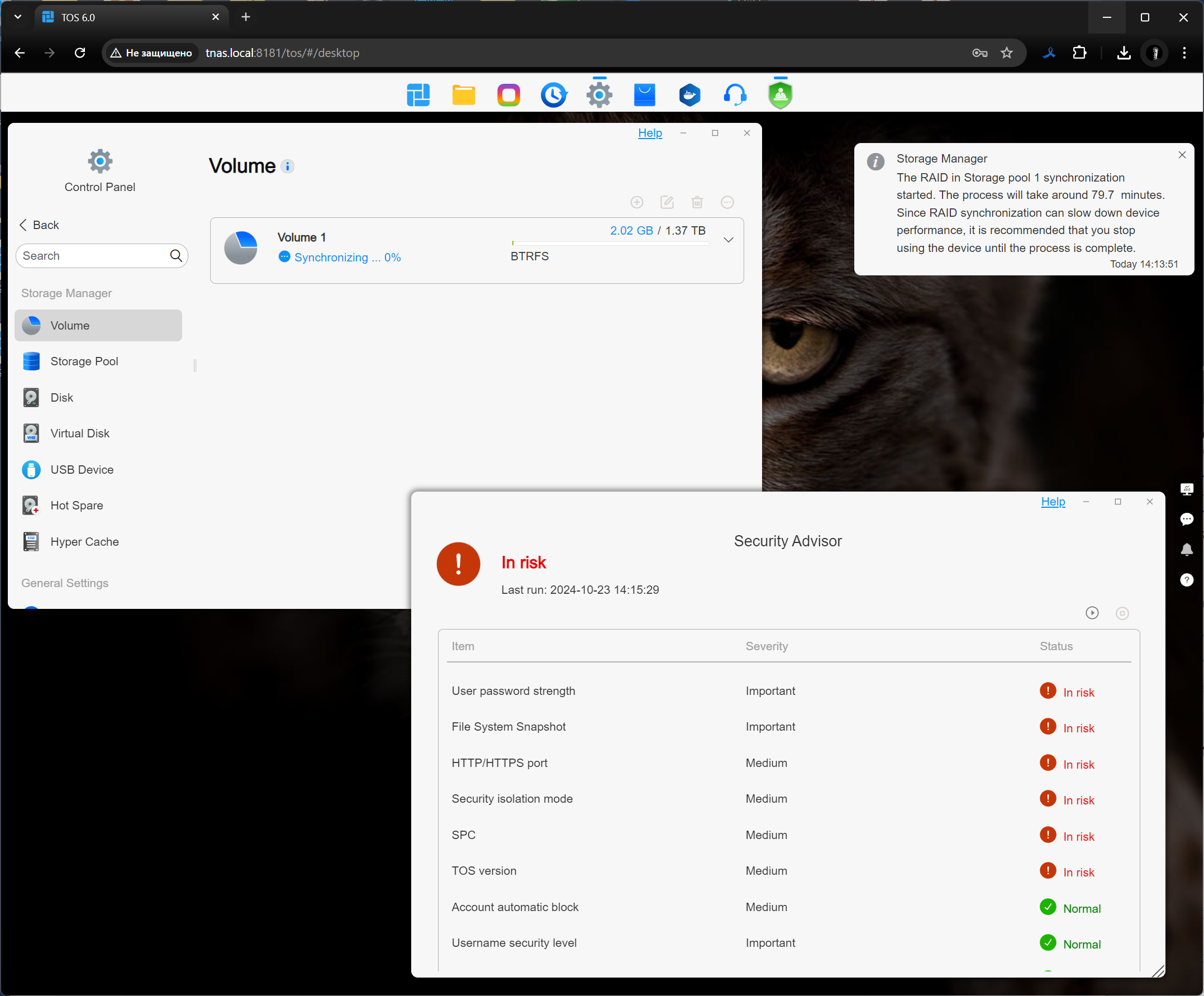Viewport: 1204px width, 996px height.
Task: Dismiss the Storage Manager notification
Action: click(x=1182, y=155)
